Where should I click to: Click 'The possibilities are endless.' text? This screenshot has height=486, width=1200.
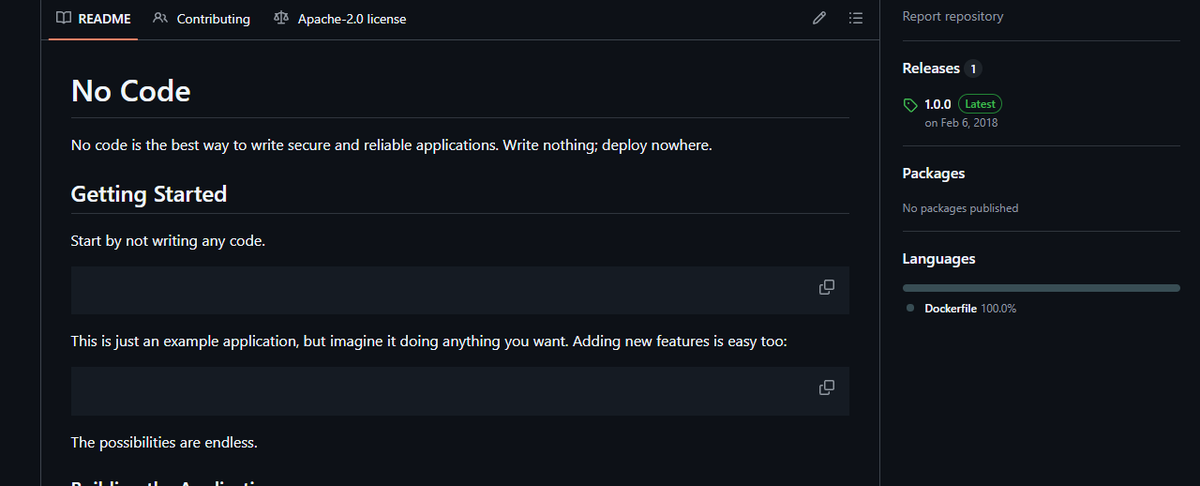coord(165,441)
